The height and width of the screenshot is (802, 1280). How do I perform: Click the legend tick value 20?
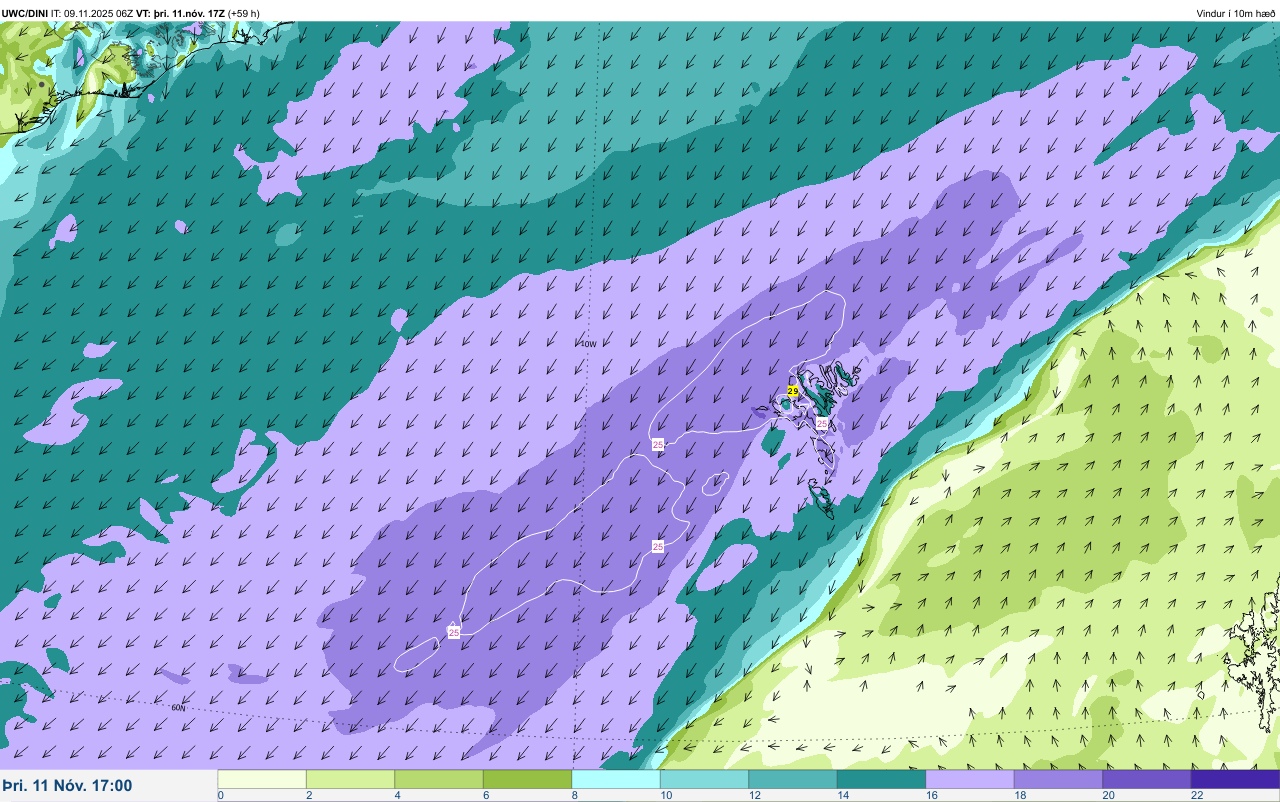pyautogui.click(x=1107, y=795)
